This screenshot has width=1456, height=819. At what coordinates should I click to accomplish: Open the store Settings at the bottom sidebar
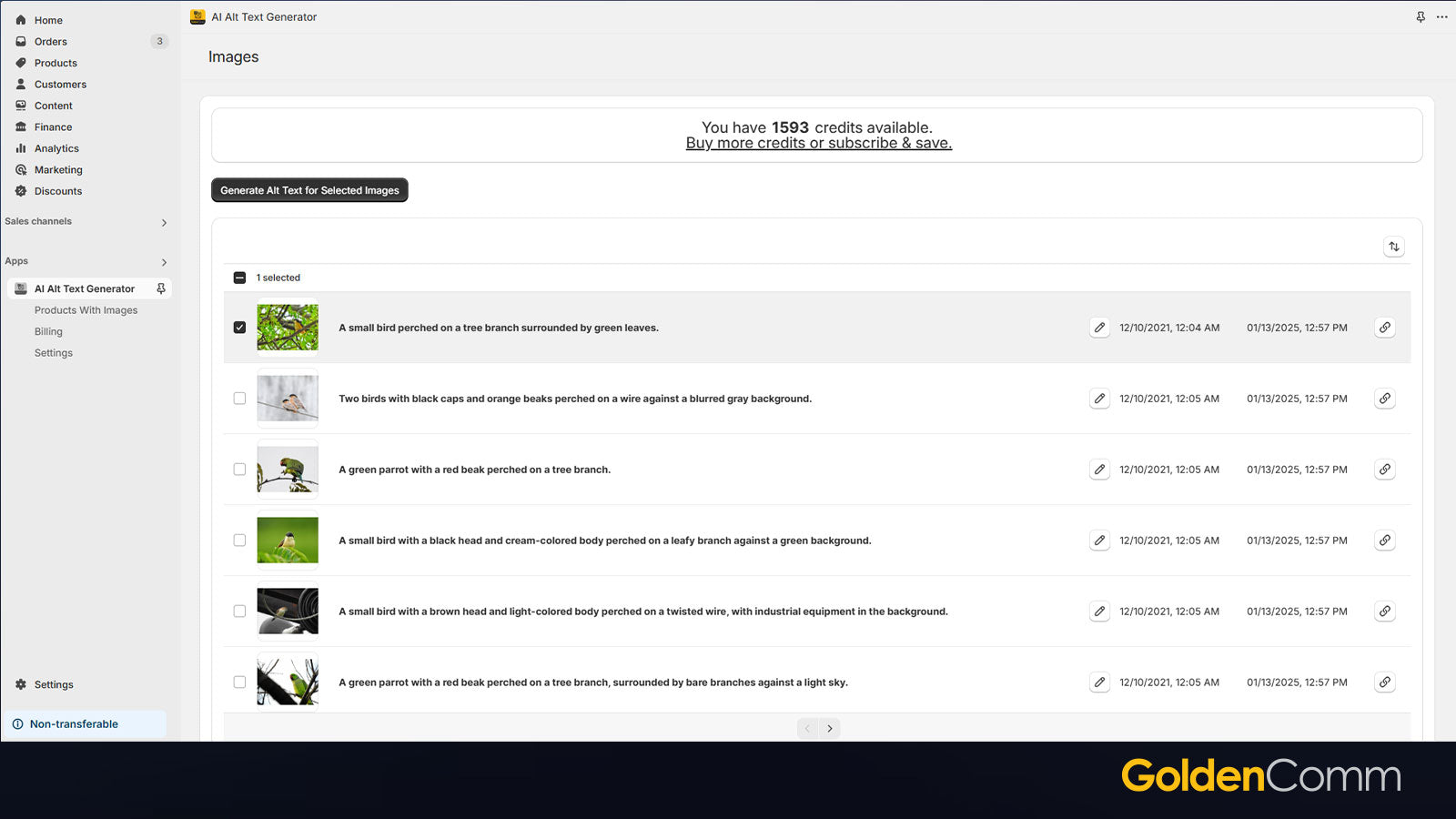click(x=54, y=684)
